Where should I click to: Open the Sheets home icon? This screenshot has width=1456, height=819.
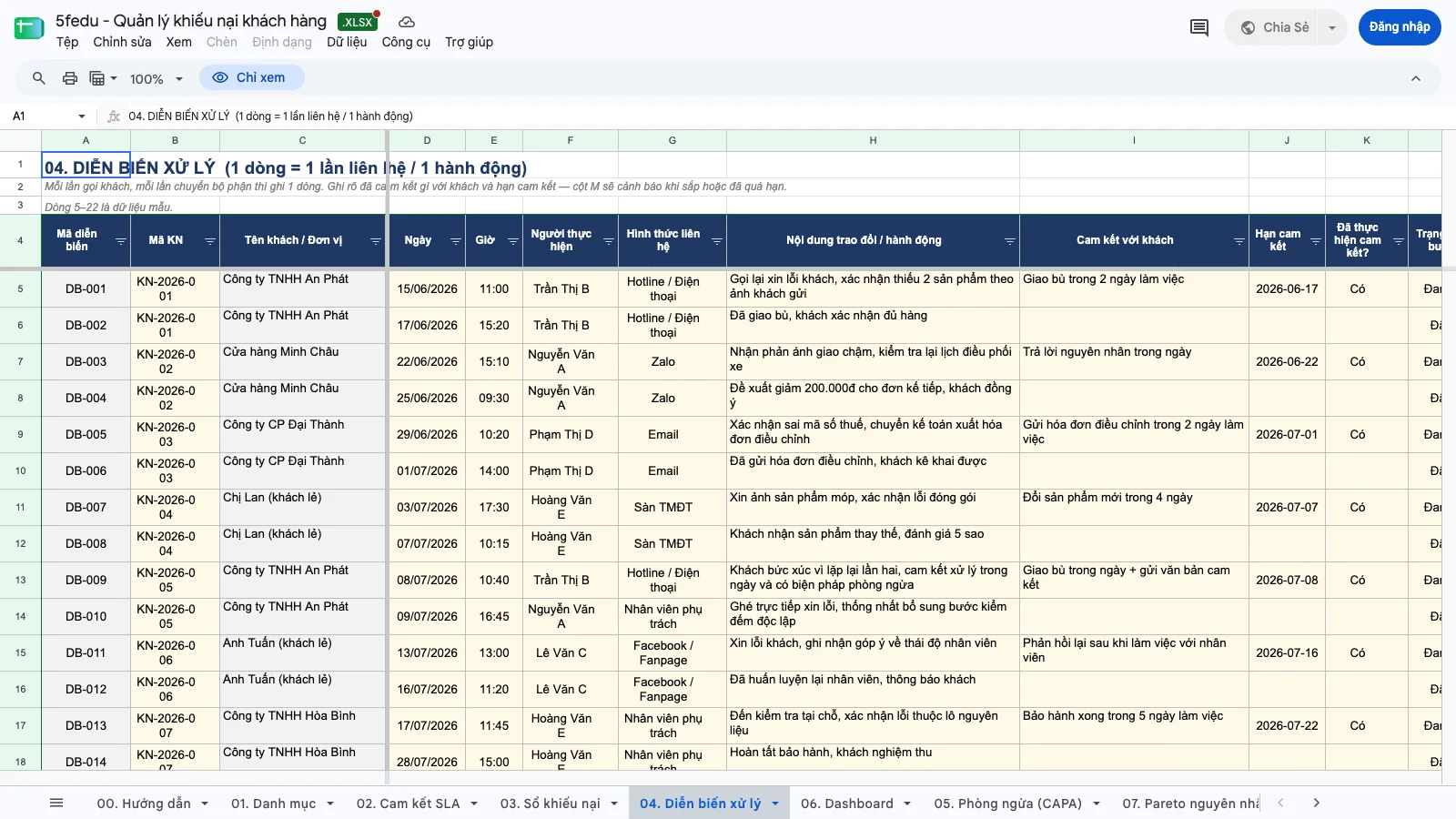(x=29, y=28)
